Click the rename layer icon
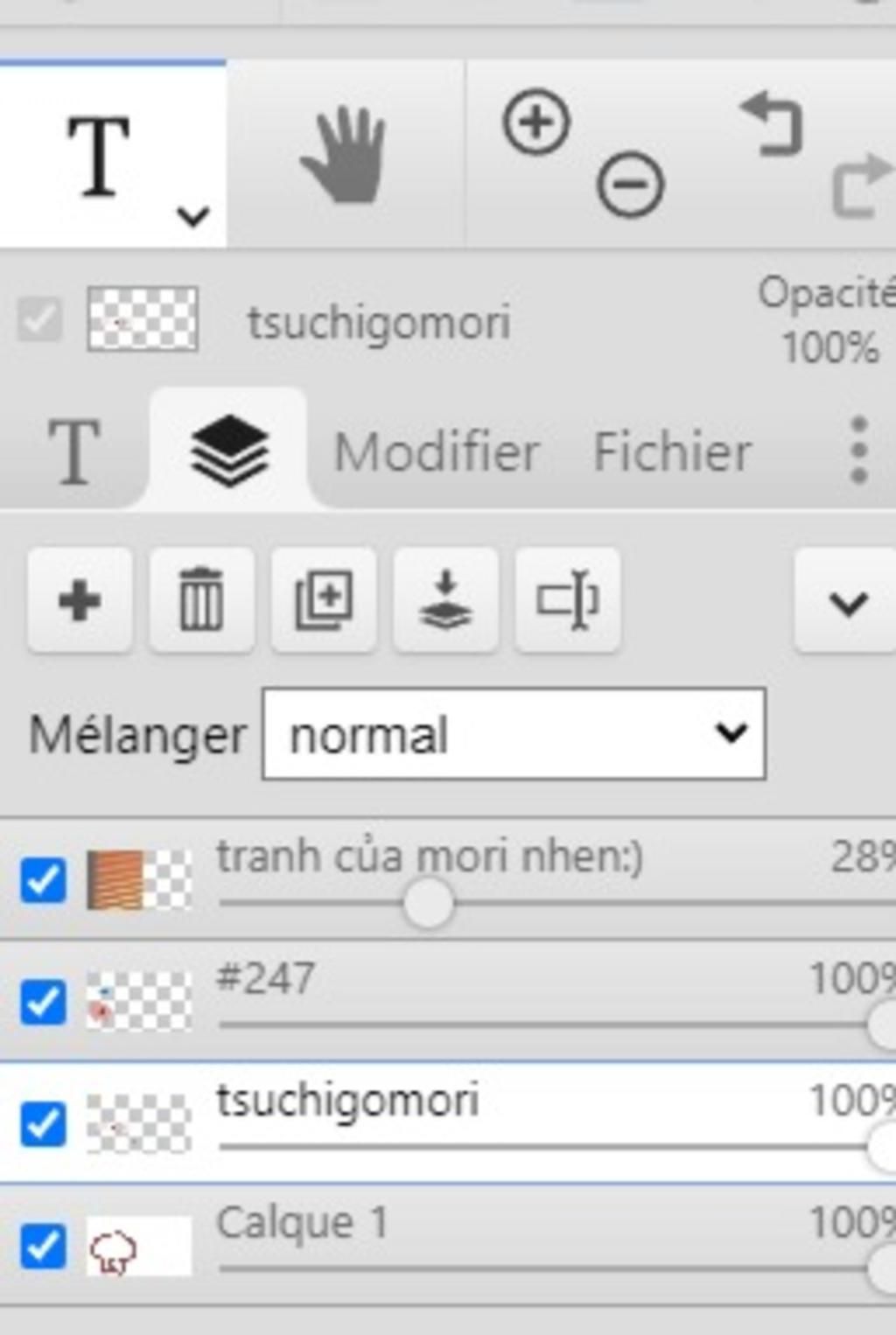Image resolution: width=896 pixels, height=1335 pixels. click(568, 601)
